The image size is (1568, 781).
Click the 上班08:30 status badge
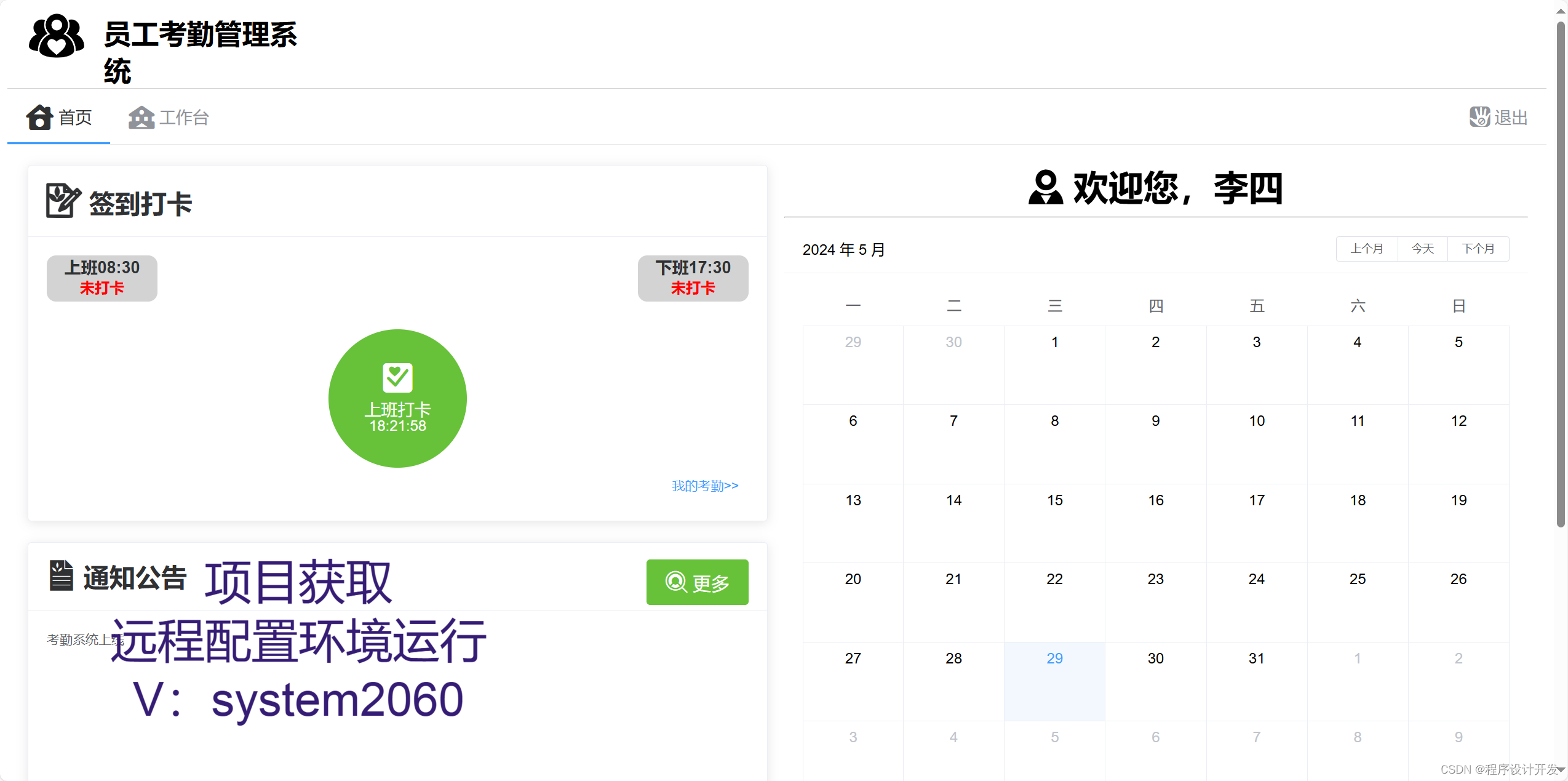coord(102,278)
